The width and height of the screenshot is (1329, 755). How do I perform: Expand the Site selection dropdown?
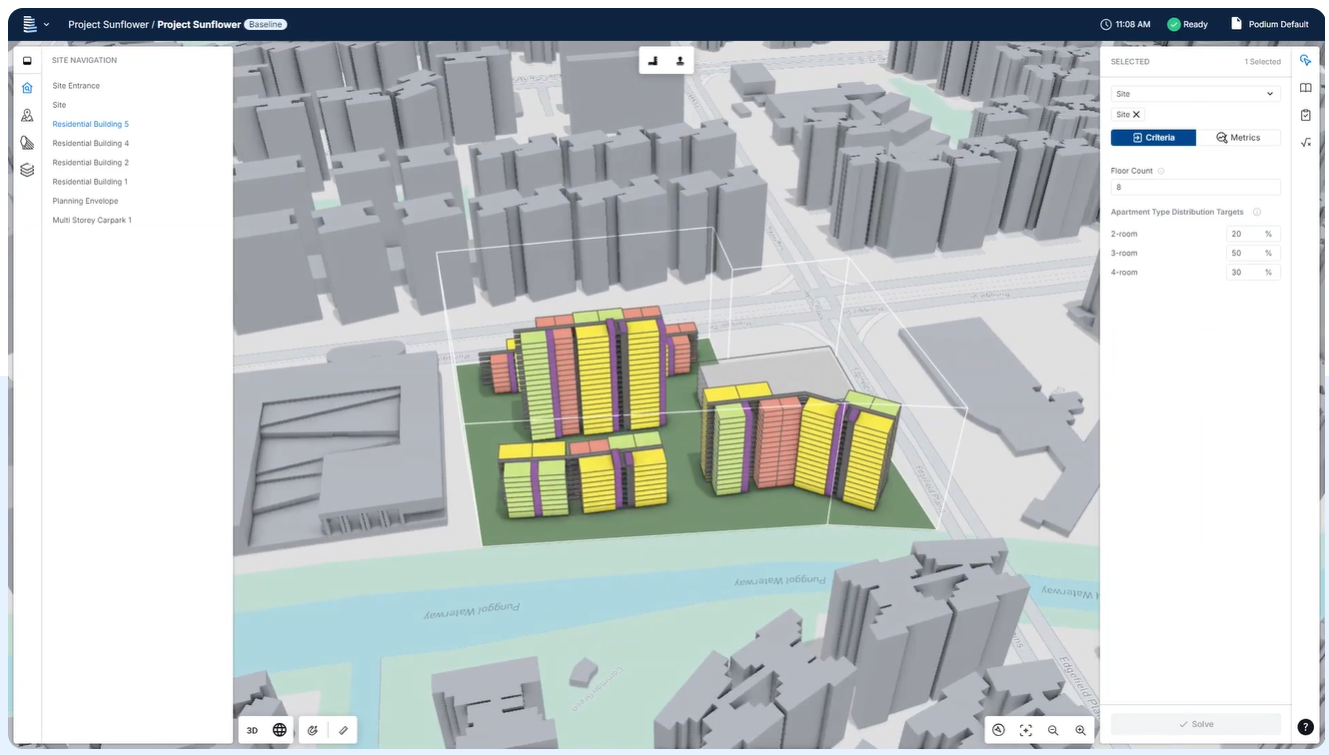click(x=1195, y=94)
